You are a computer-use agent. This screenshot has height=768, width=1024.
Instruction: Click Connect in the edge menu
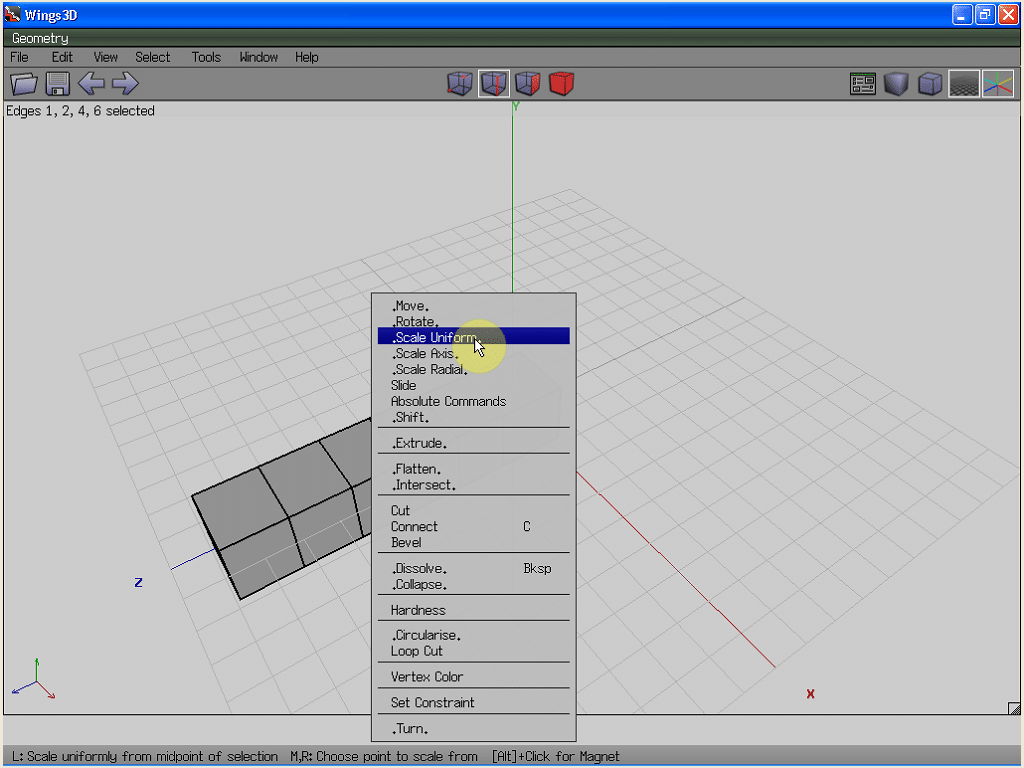414,526
